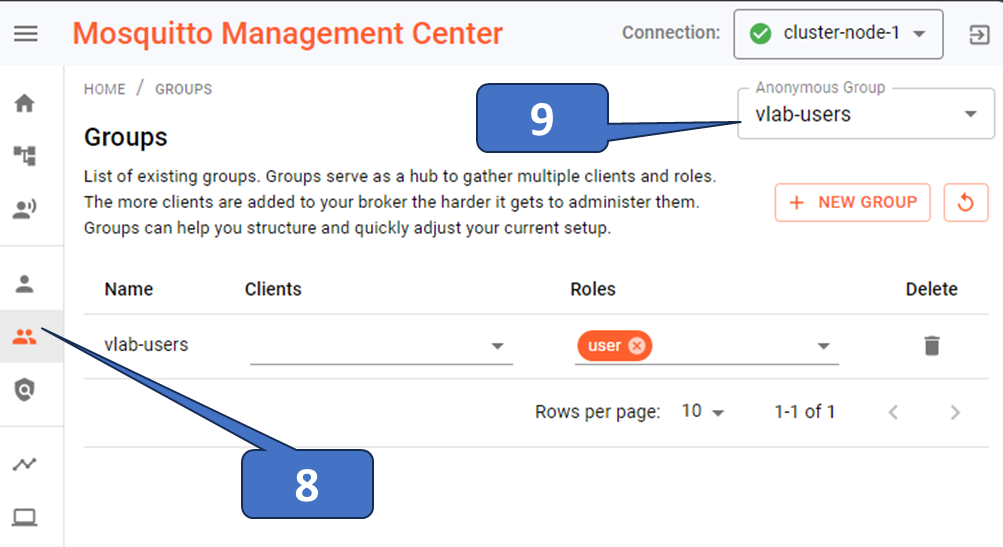Click the GROUPS breadcrumb link
Screen dimensions: 1003x547
click(184, 89)
